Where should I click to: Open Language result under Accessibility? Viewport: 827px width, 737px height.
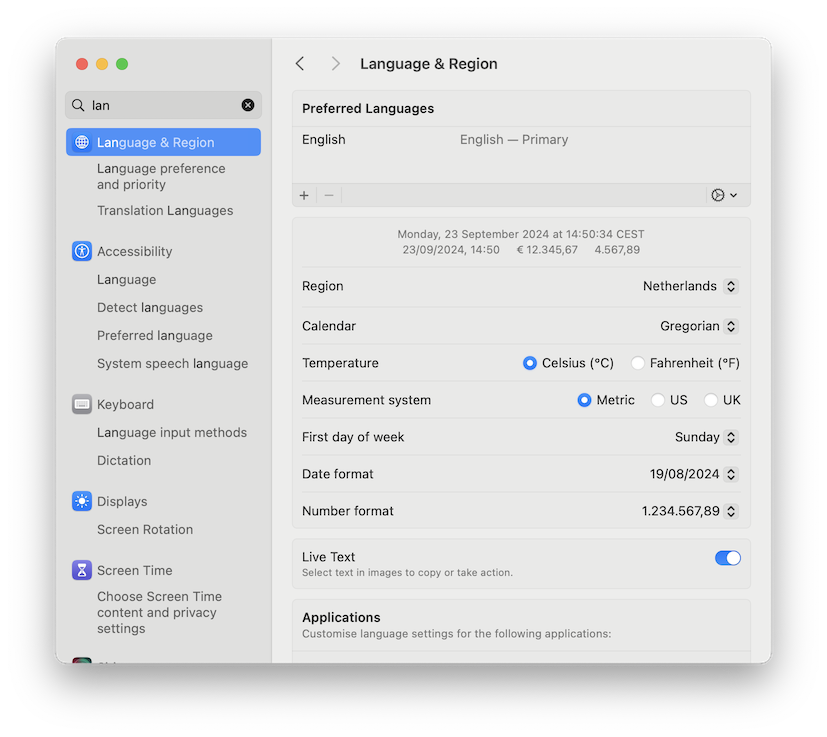[127, 280]
